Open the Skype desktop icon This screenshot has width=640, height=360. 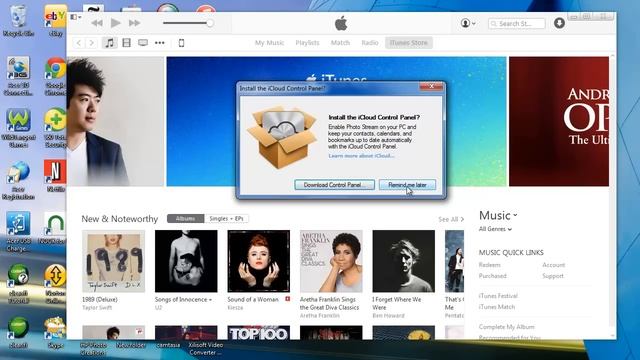tap(56, 333)
